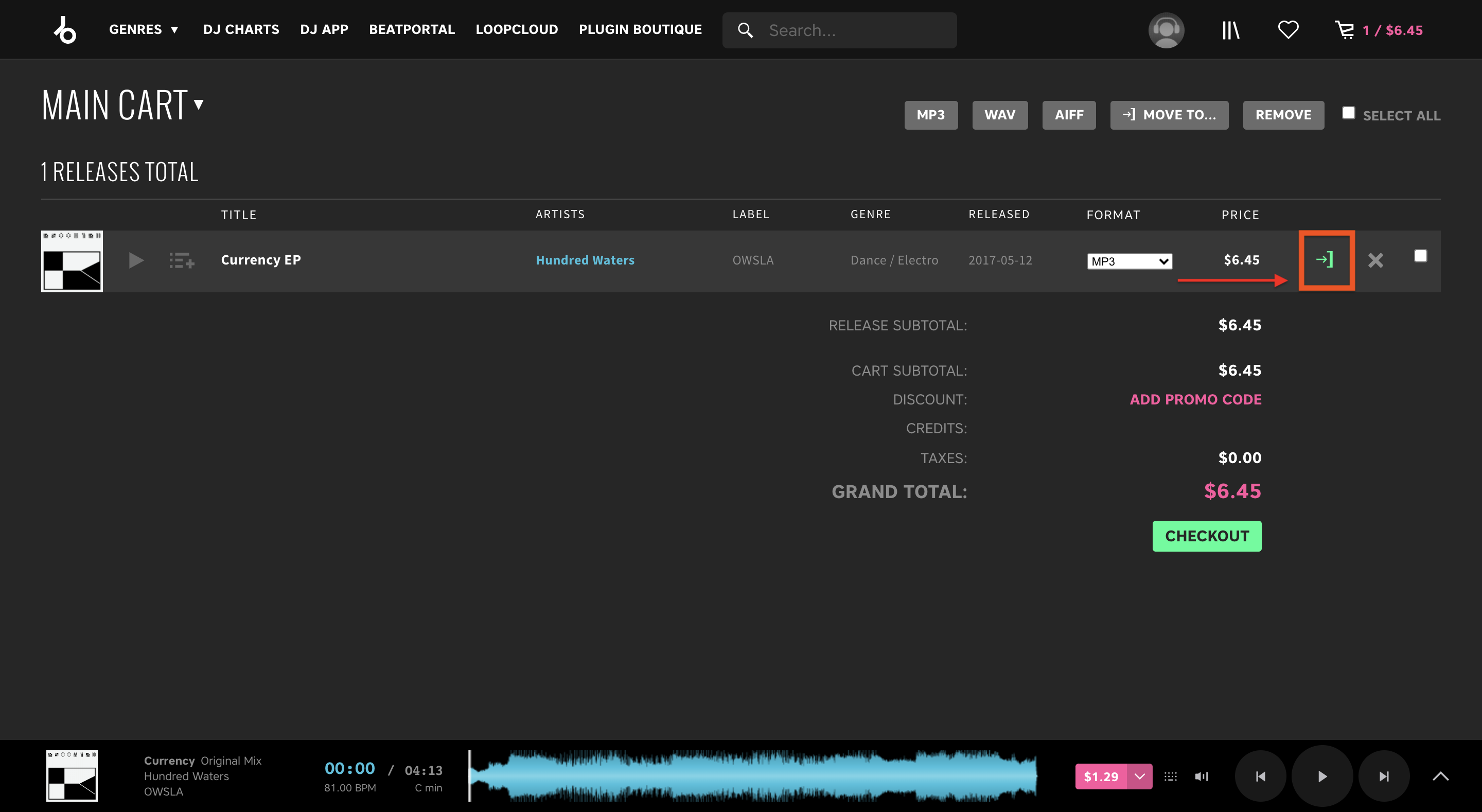Open the My Library icon

[1230, 30]
